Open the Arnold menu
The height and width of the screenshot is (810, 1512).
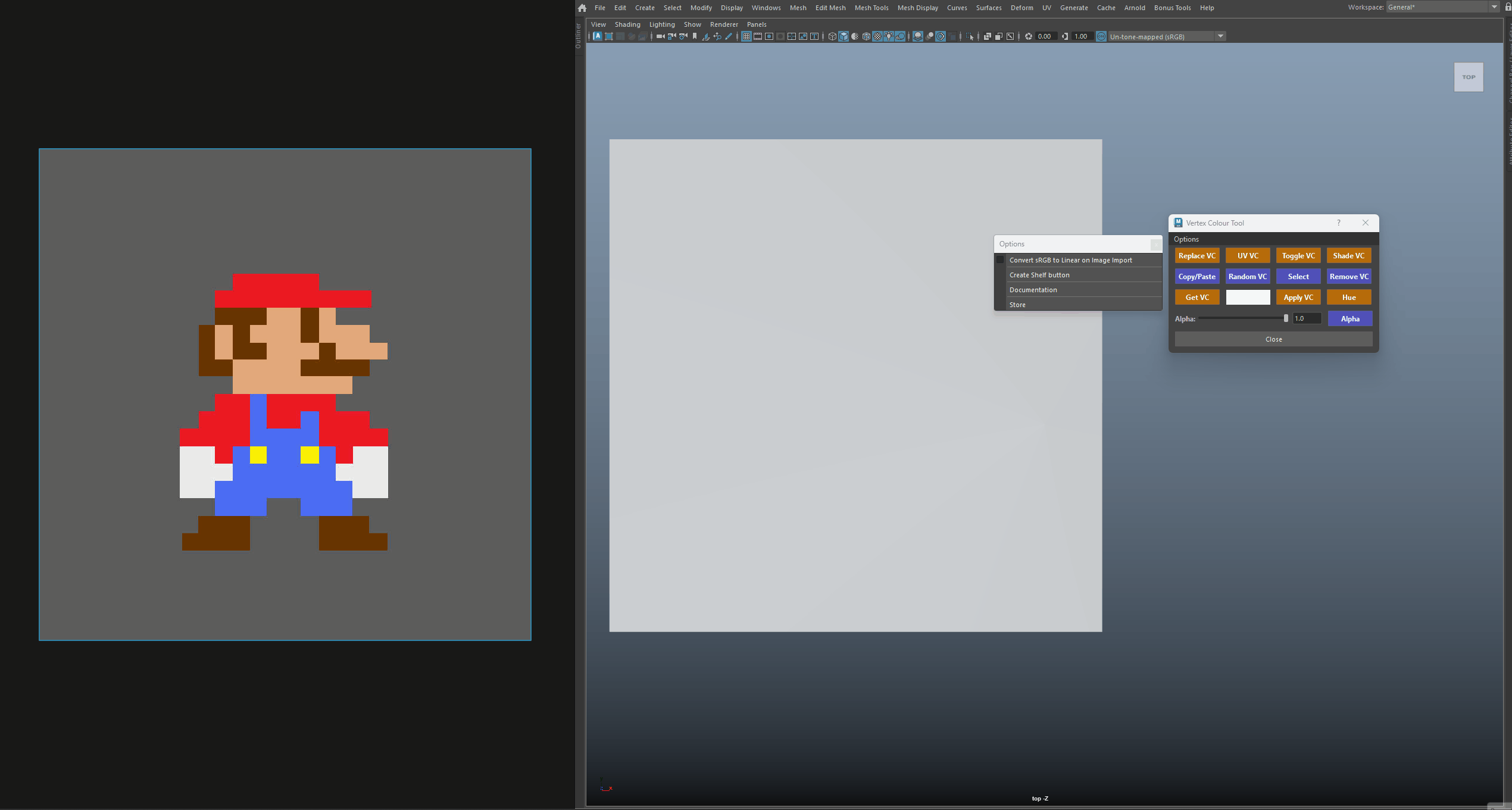click(1135, 8)
